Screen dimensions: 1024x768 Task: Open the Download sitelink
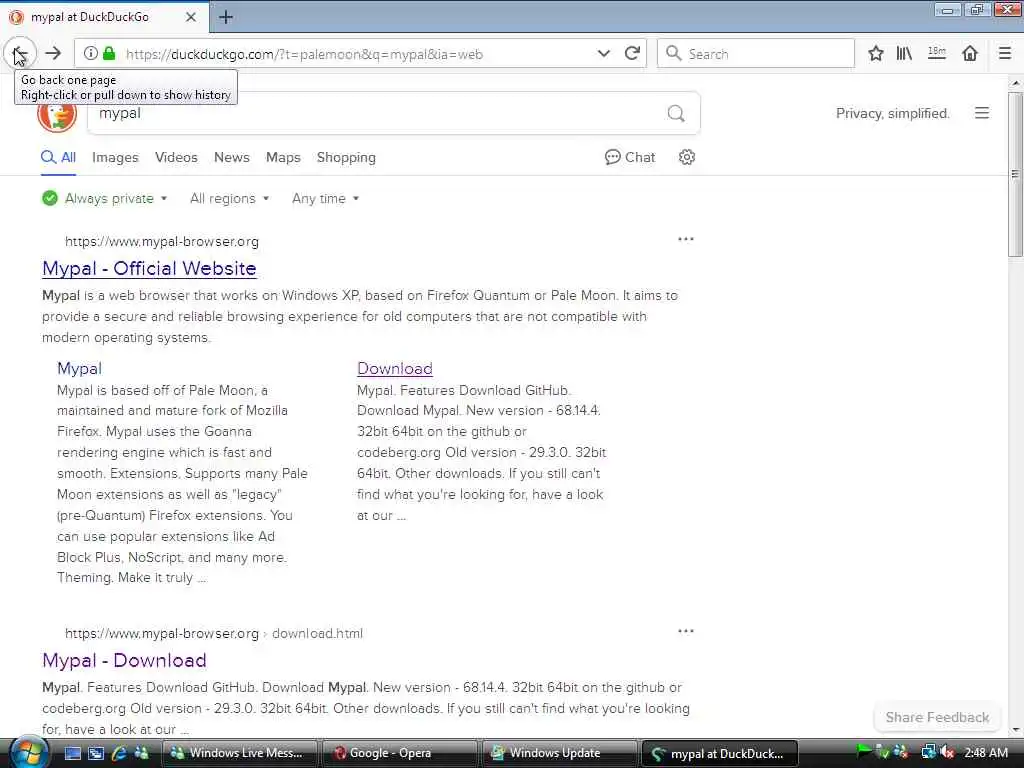[x=394, y=368]
